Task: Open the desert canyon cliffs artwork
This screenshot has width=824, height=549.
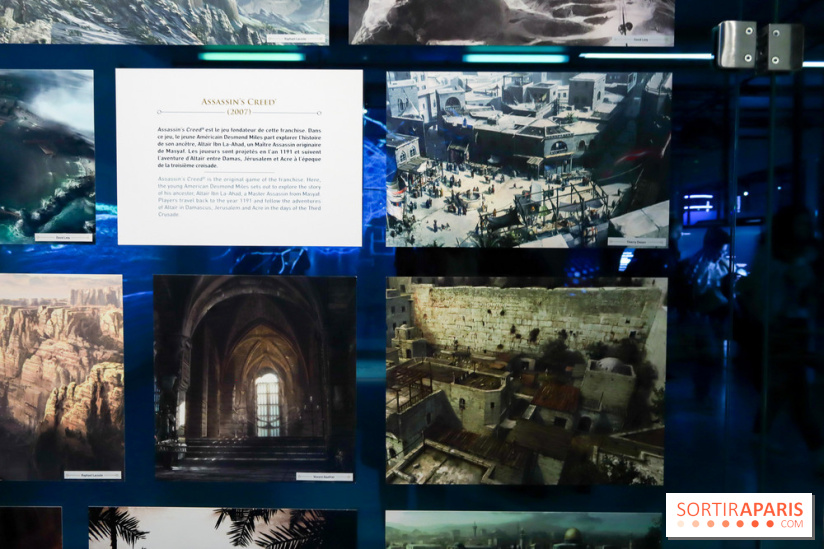Action: (x=61, y=377)
